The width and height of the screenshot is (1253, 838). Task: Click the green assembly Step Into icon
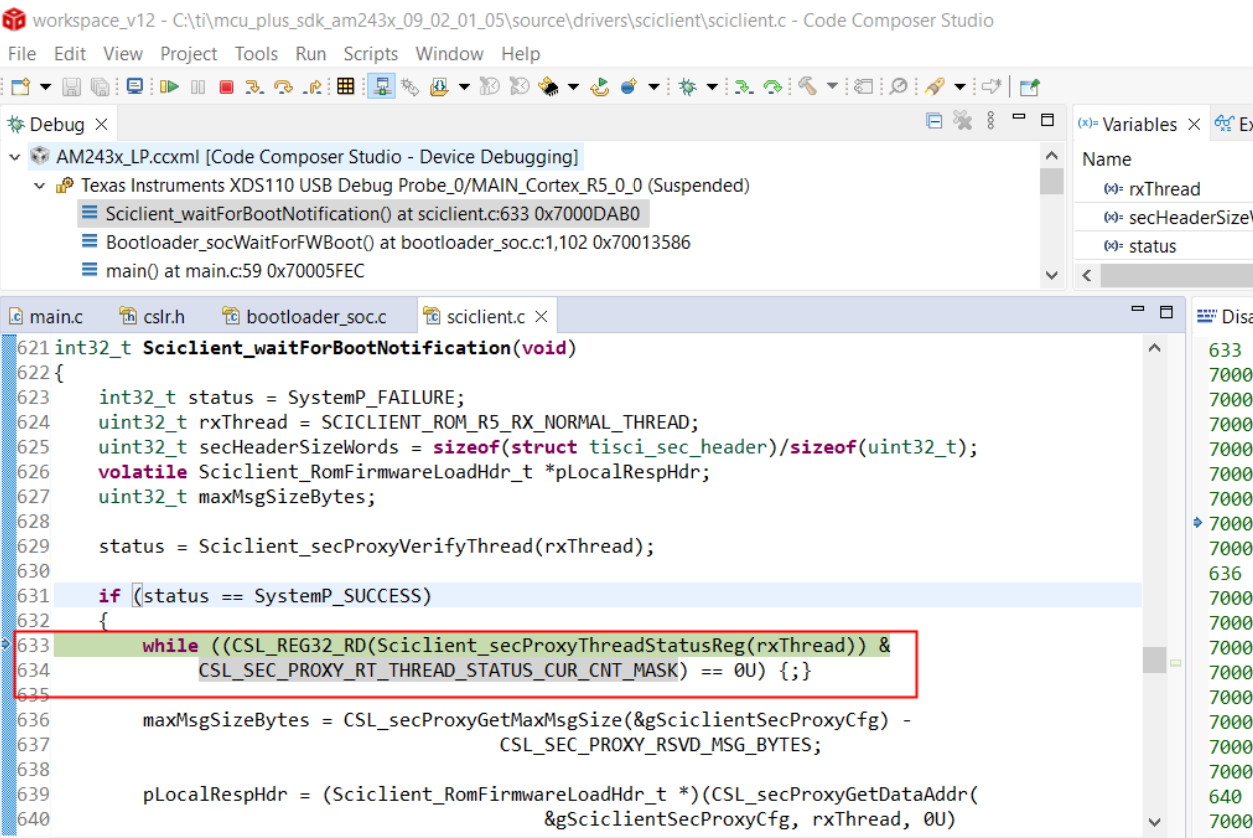point(743,87)
